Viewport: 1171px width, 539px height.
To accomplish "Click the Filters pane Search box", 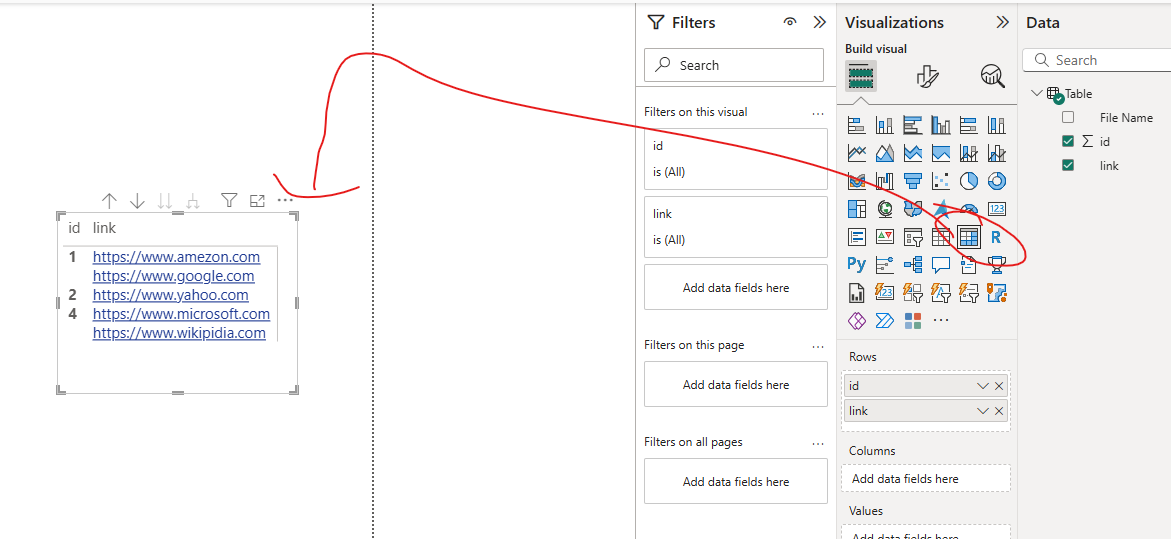I will pos(734,65).
